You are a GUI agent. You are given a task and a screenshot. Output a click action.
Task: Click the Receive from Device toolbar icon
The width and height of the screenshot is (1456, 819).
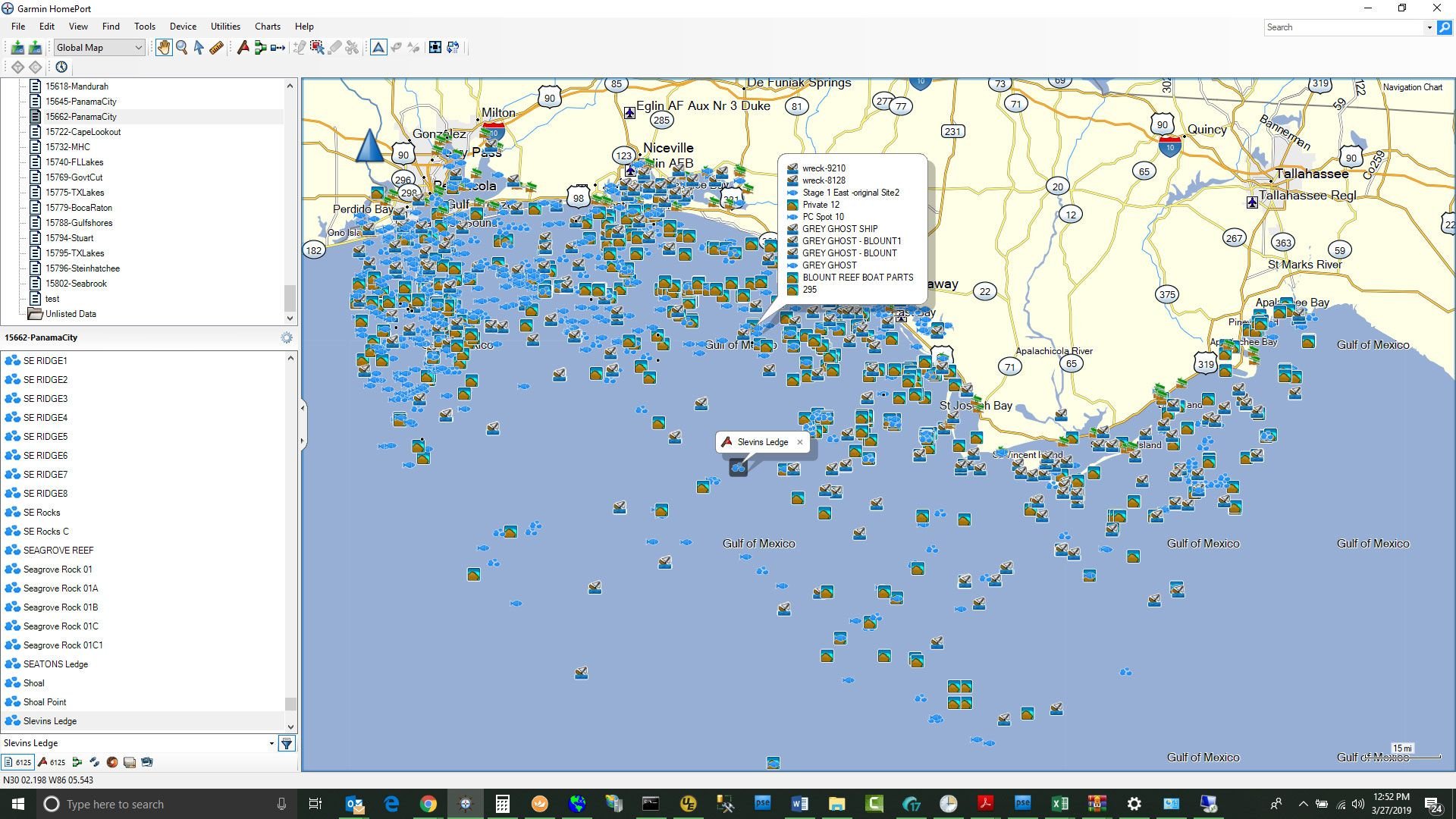pos(17,48)
